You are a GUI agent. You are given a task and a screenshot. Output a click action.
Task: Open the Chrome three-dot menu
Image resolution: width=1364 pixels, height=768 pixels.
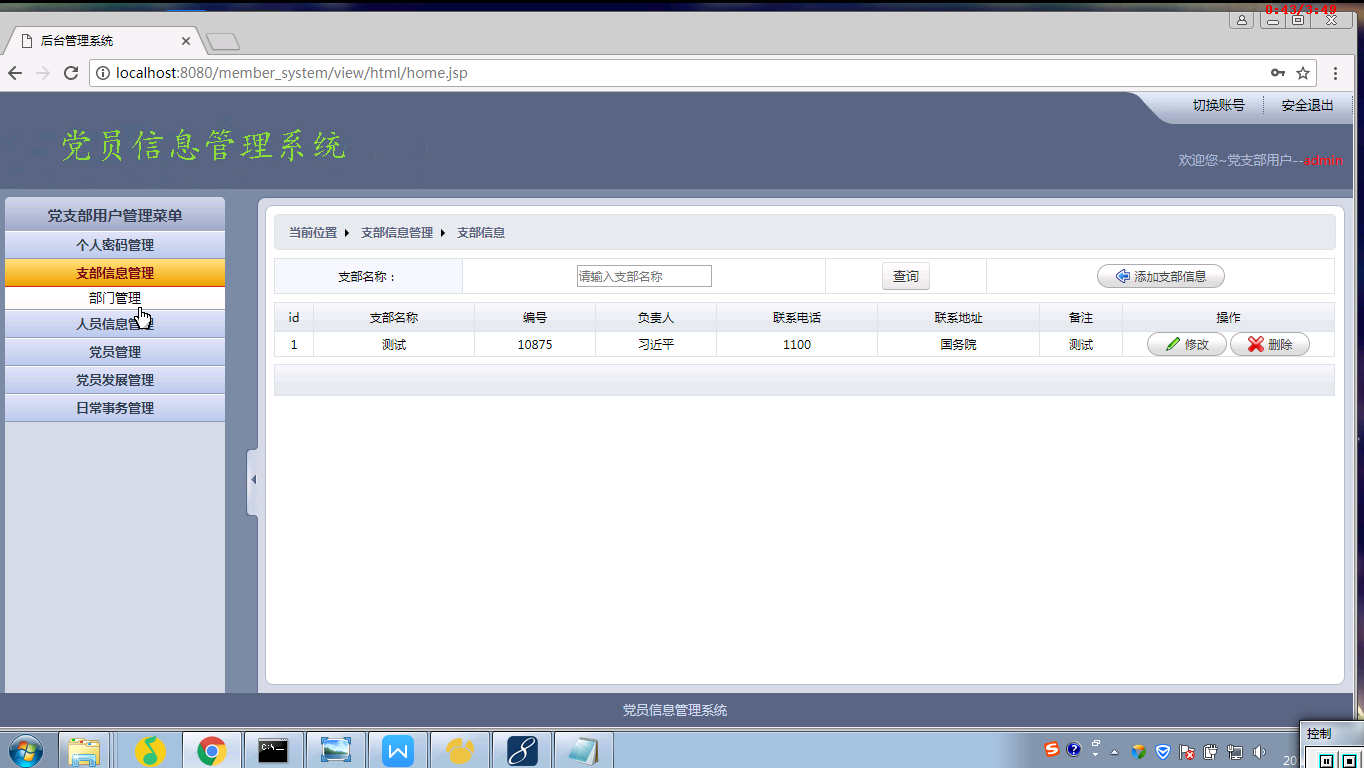(1336, 73)
